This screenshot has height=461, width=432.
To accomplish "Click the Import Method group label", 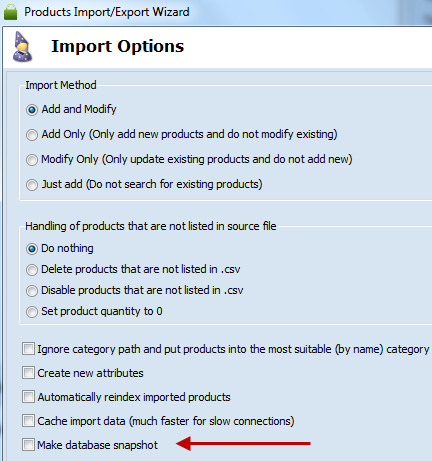I will pyautogui.click(x=61, y=85).
